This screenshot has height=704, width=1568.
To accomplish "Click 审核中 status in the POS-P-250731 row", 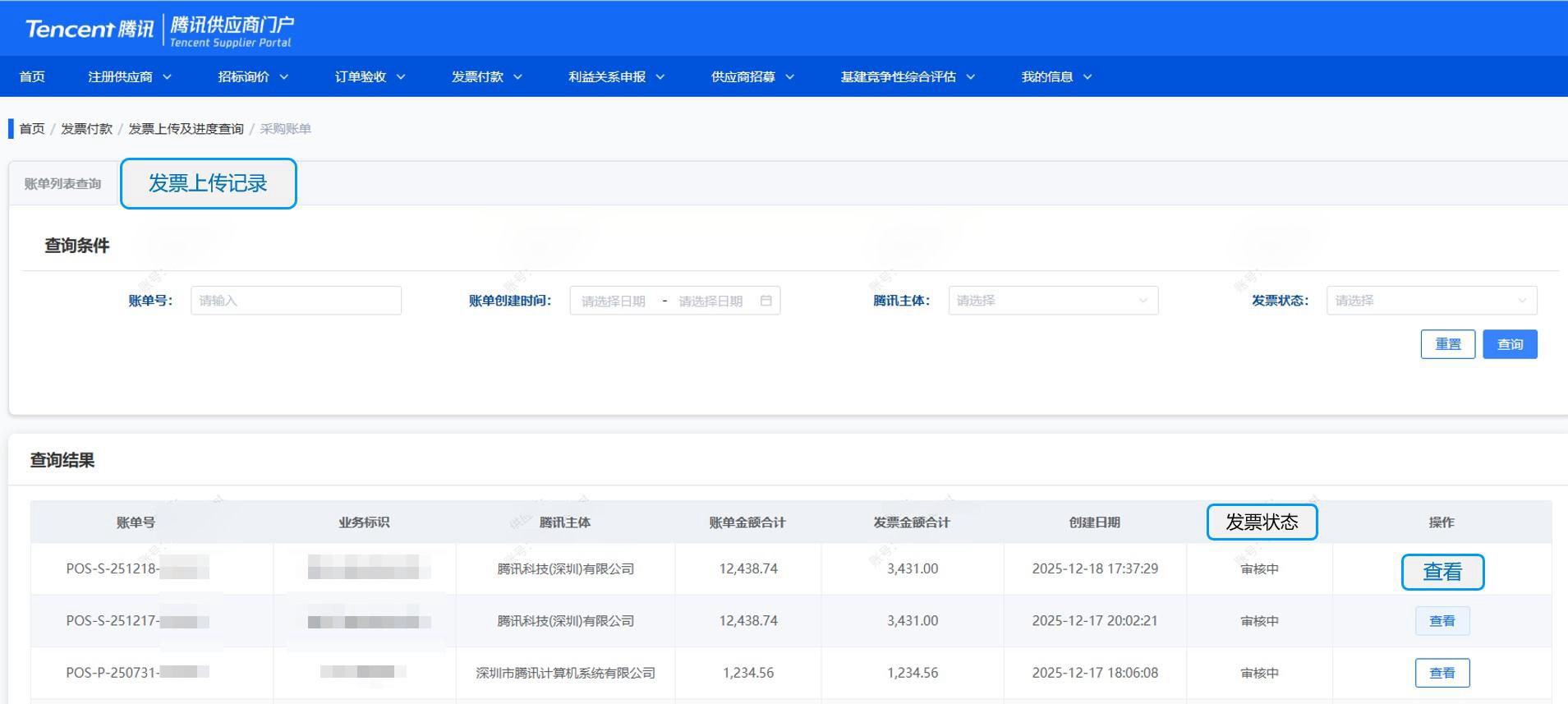I will coord(1259,673).
